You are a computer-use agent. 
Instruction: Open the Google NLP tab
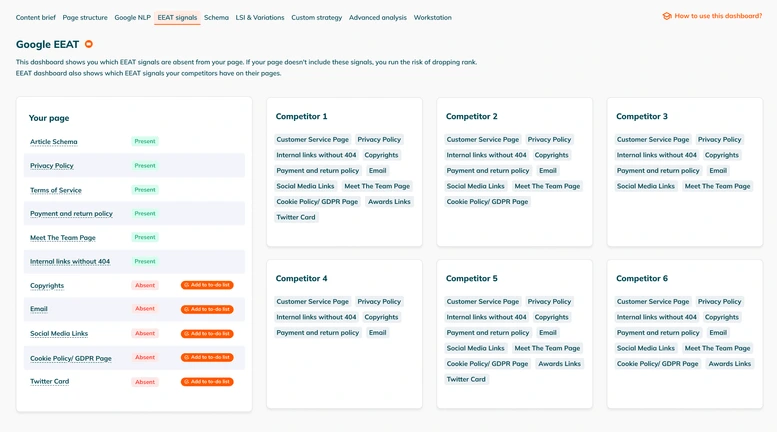coord(132,17)
